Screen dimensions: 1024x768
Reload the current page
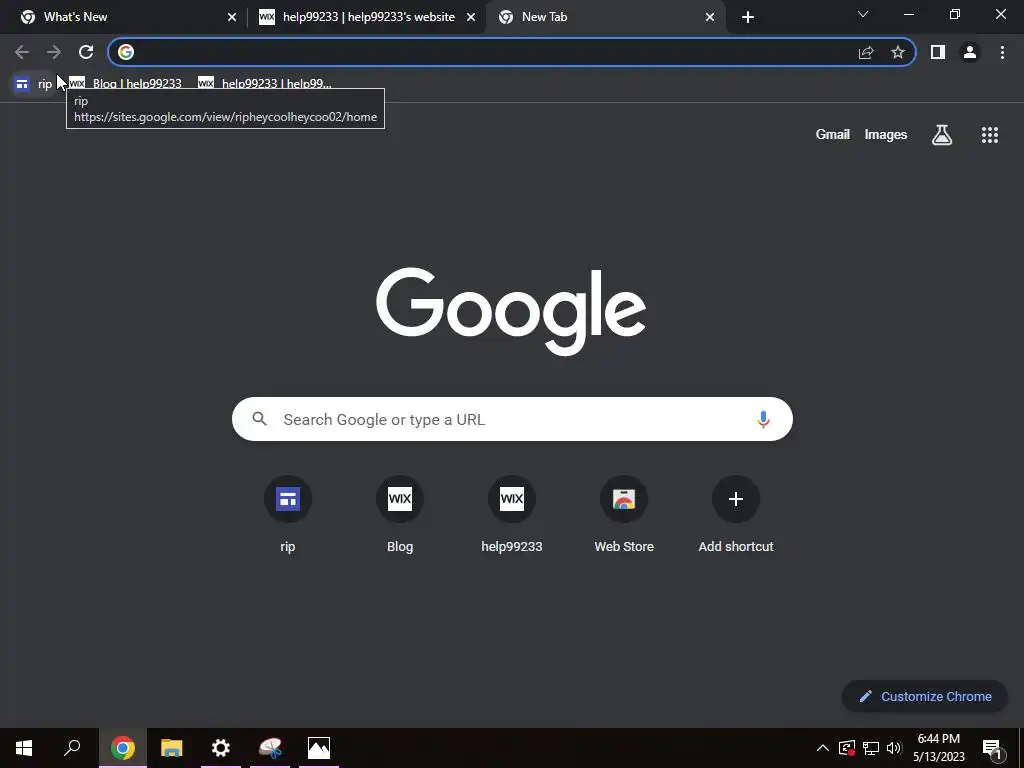[86, 52]
